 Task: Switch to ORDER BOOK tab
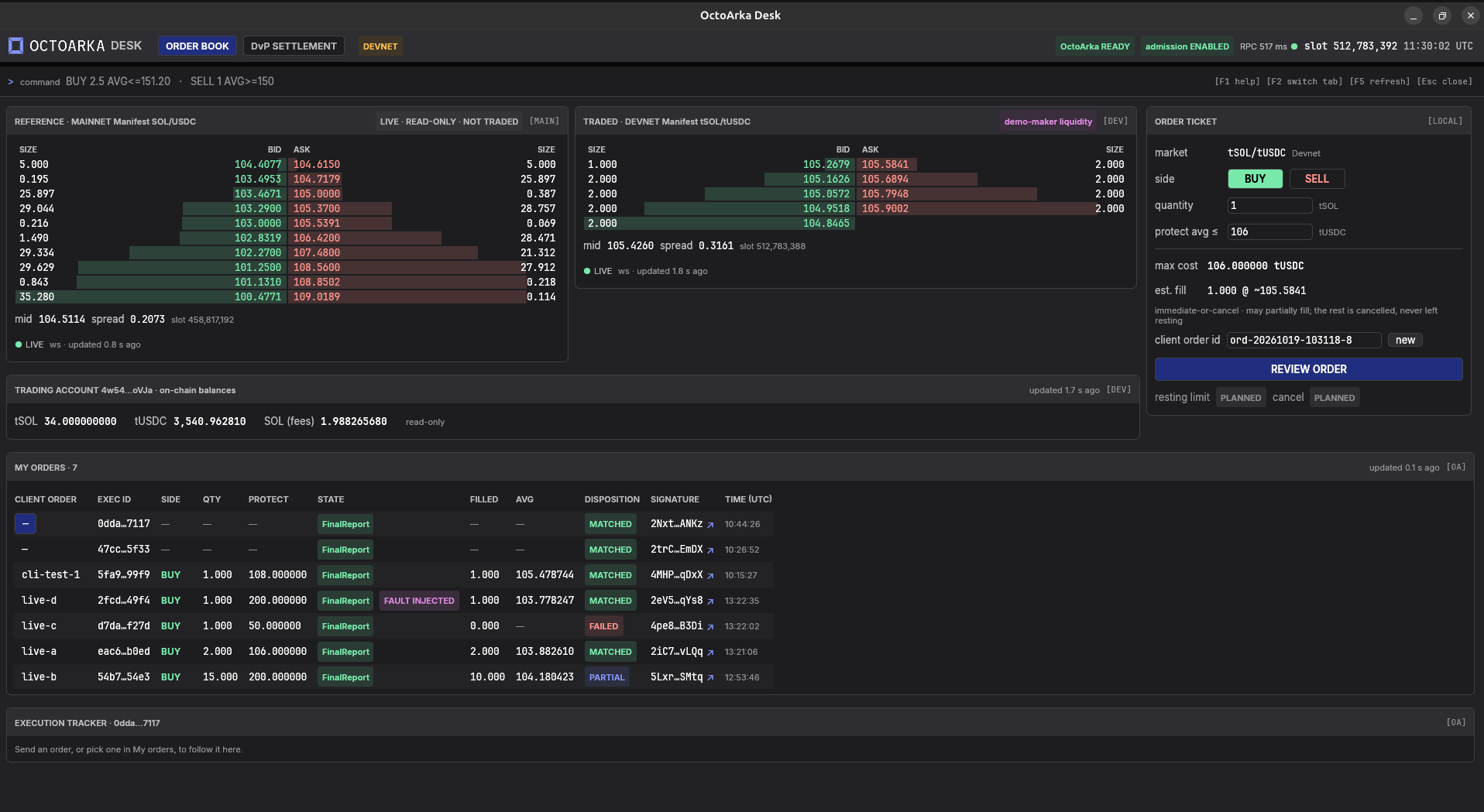[x=198, y=46]
